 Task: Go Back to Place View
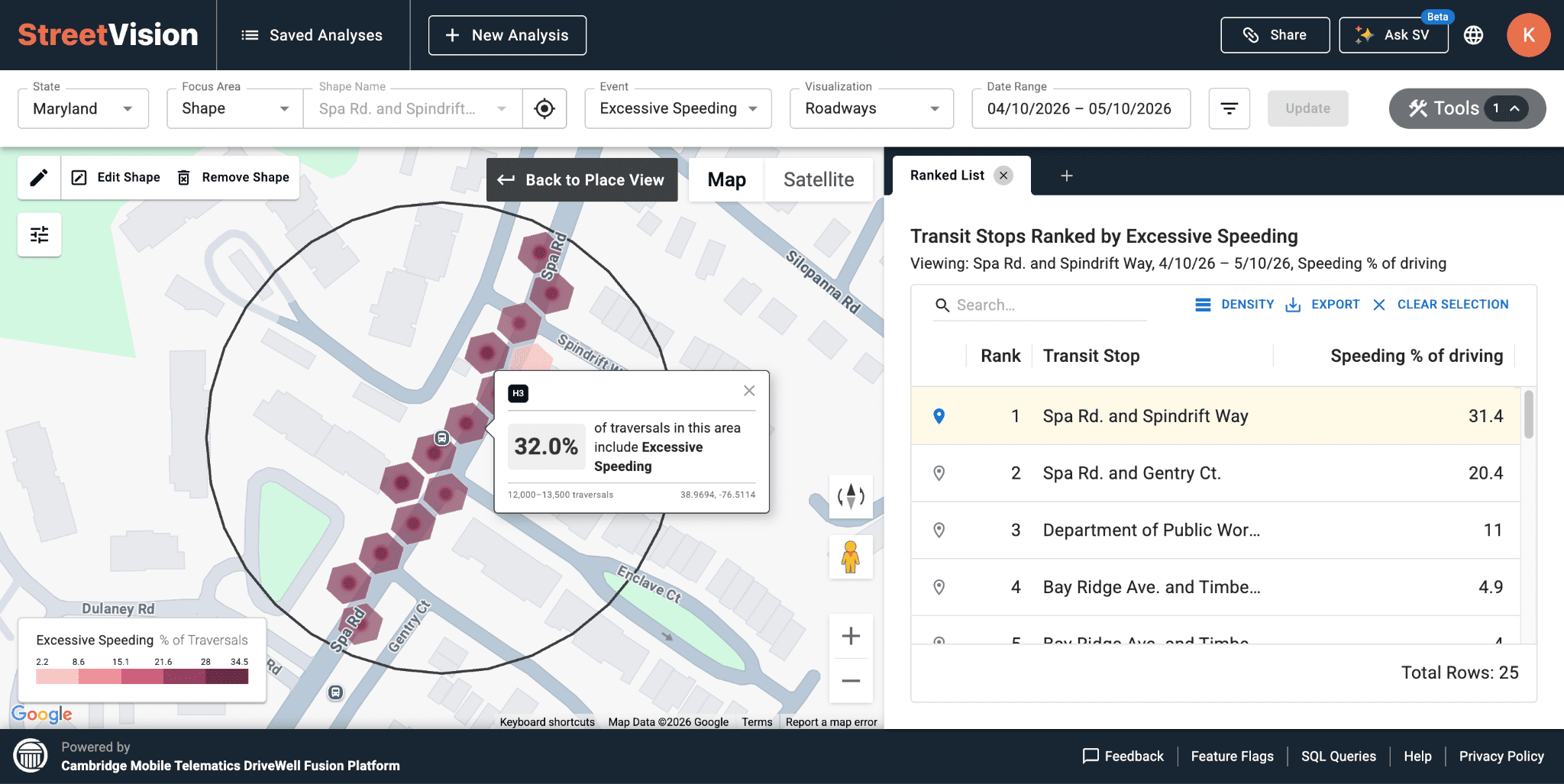[x=582, y=180]
